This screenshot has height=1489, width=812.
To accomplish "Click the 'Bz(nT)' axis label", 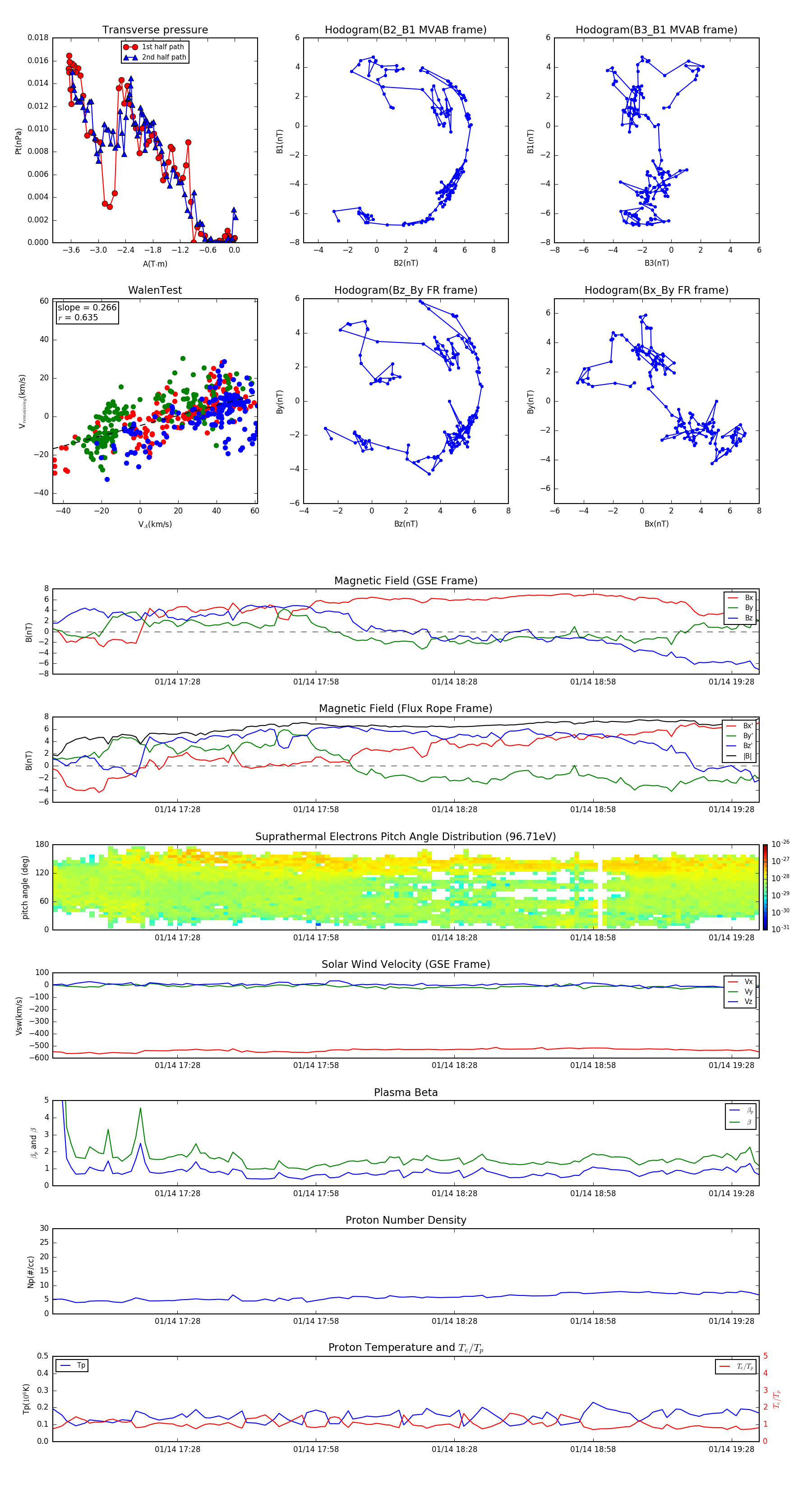I will coord(406,524).
